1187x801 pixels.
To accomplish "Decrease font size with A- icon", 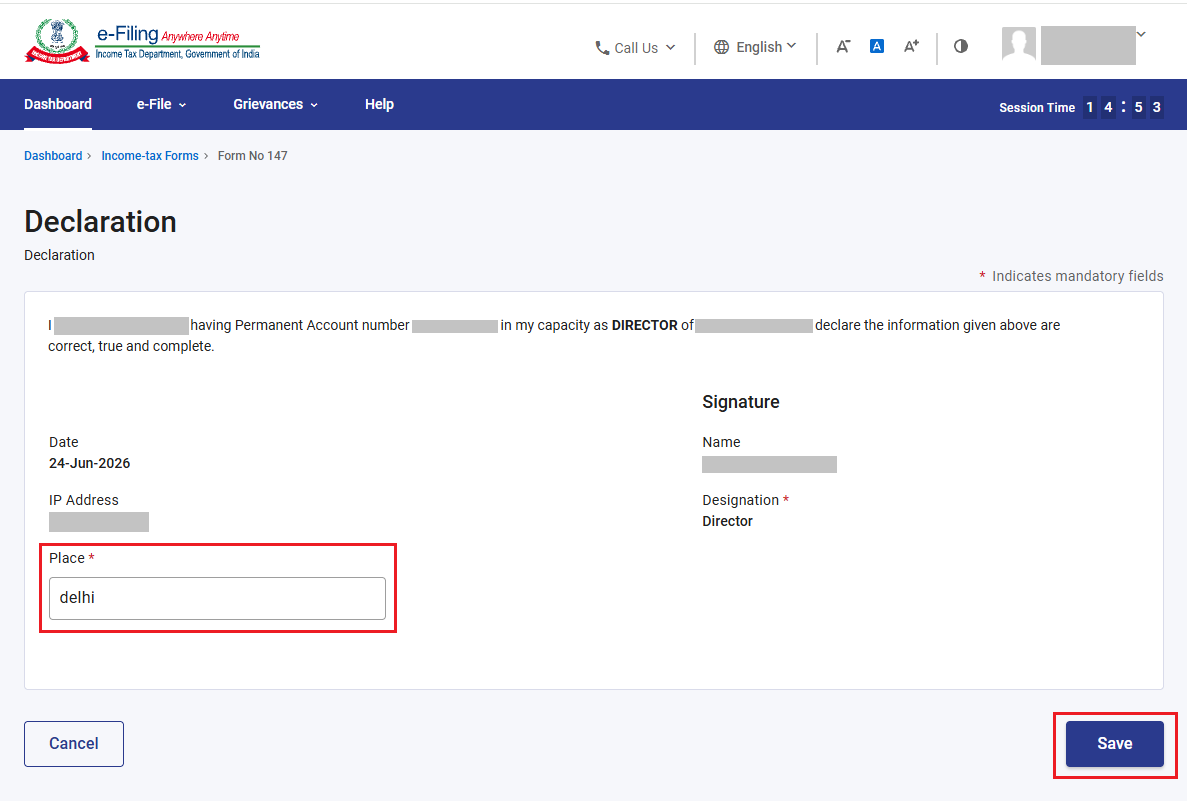I will click(843, 47).
